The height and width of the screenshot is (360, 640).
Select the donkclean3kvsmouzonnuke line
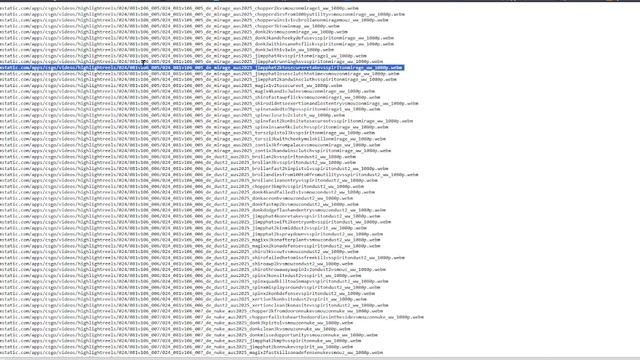click(175, 329)
